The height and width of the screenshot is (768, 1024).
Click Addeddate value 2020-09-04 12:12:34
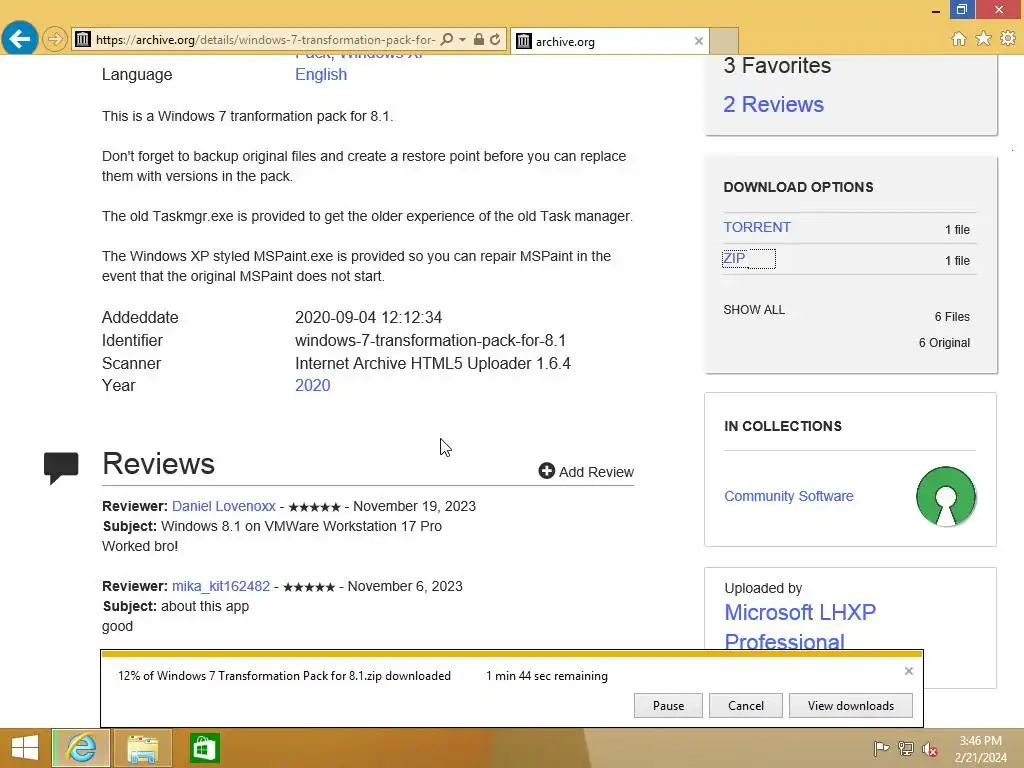(368, 317)
